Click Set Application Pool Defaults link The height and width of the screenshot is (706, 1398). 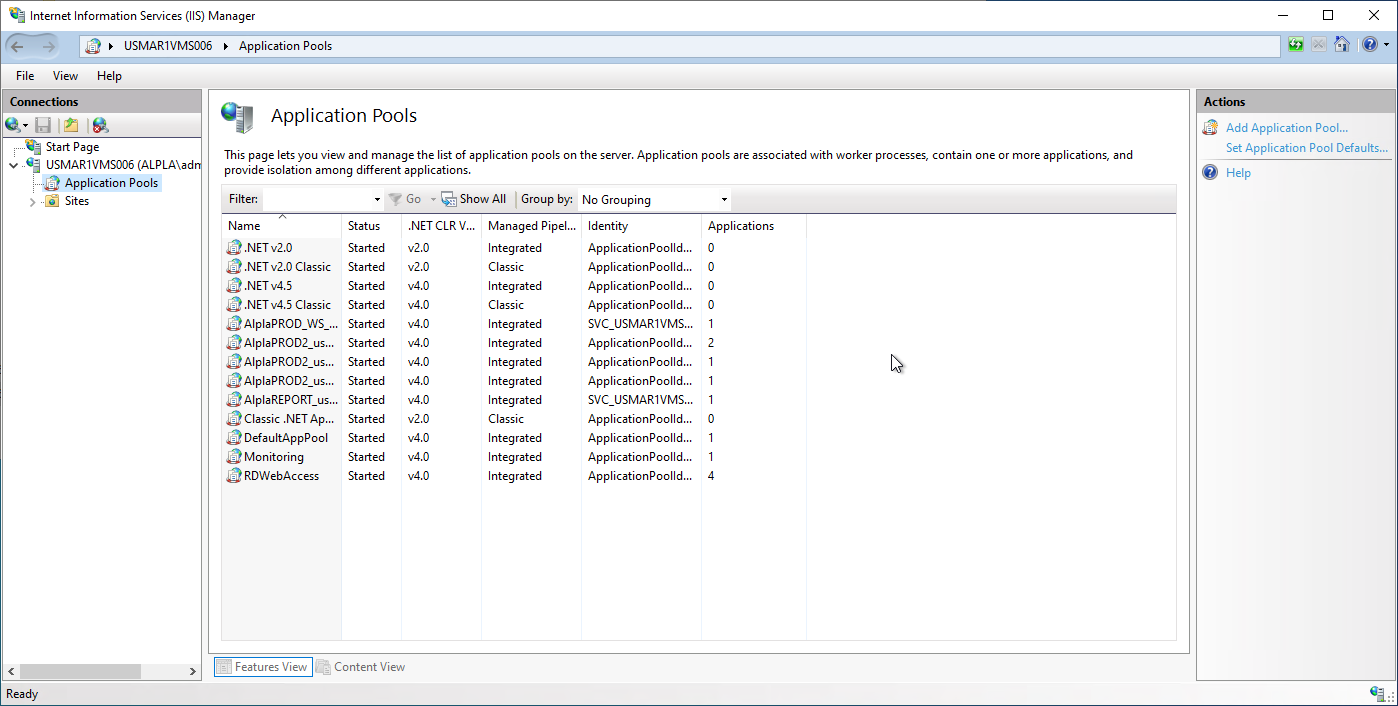pos(1306,148)
